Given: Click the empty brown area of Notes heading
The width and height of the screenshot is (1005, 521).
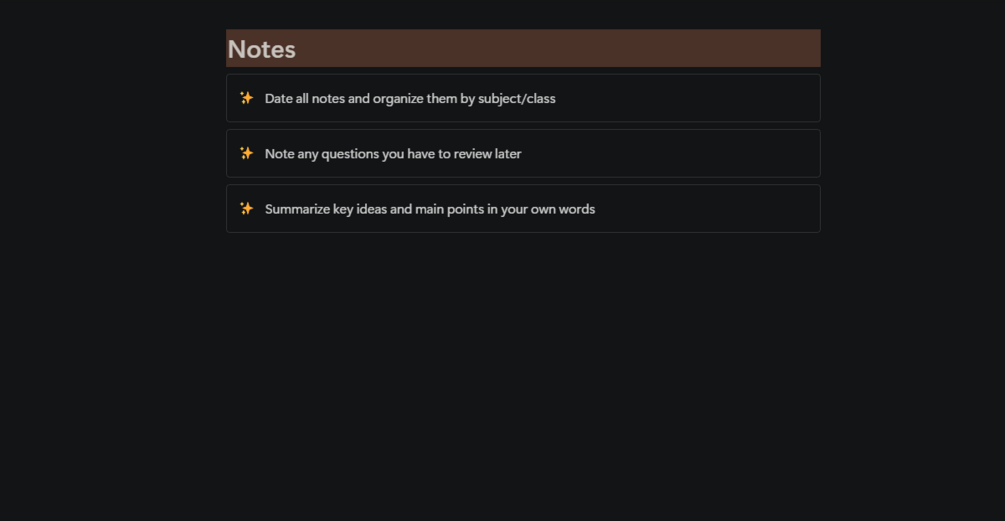Looking at the screenshot, I should coord(560,48).
